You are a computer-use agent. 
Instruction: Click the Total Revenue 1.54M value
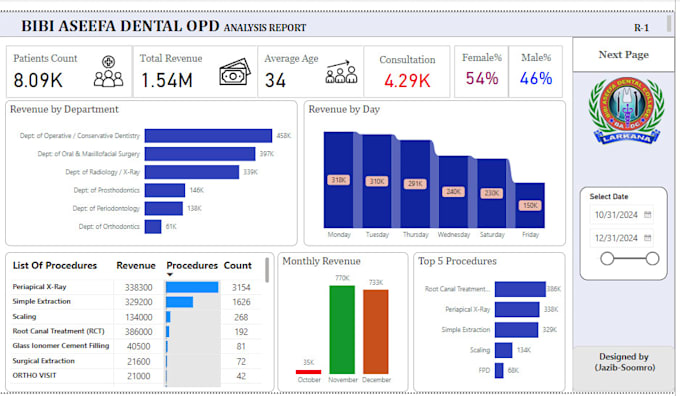point(167,81)
